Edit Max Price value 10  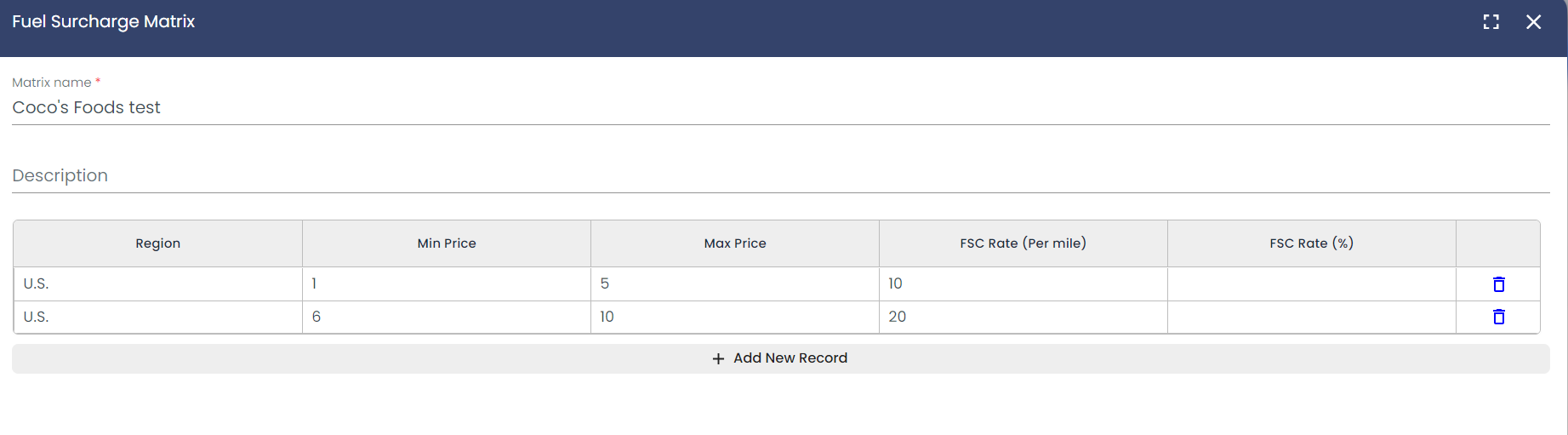[x=734, y=317]
